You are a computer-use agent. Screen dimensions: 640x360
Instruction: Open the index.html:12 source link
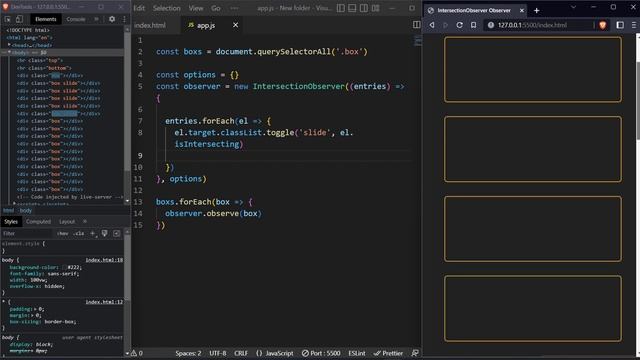click(104, 302)
